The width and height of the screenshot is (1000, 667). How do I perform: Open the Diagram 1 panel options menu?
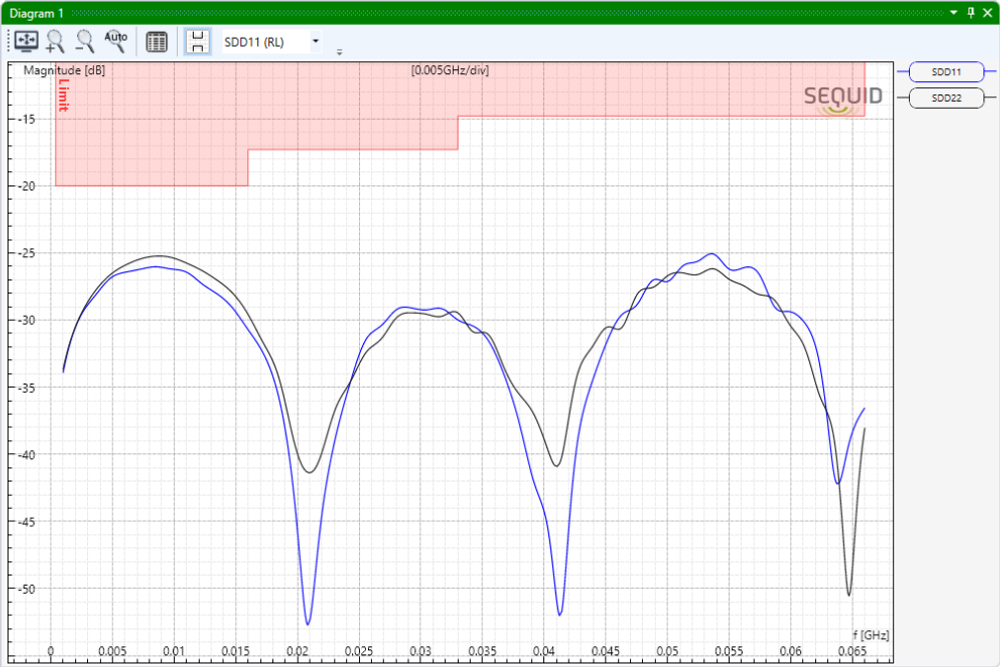coord(953,12)
